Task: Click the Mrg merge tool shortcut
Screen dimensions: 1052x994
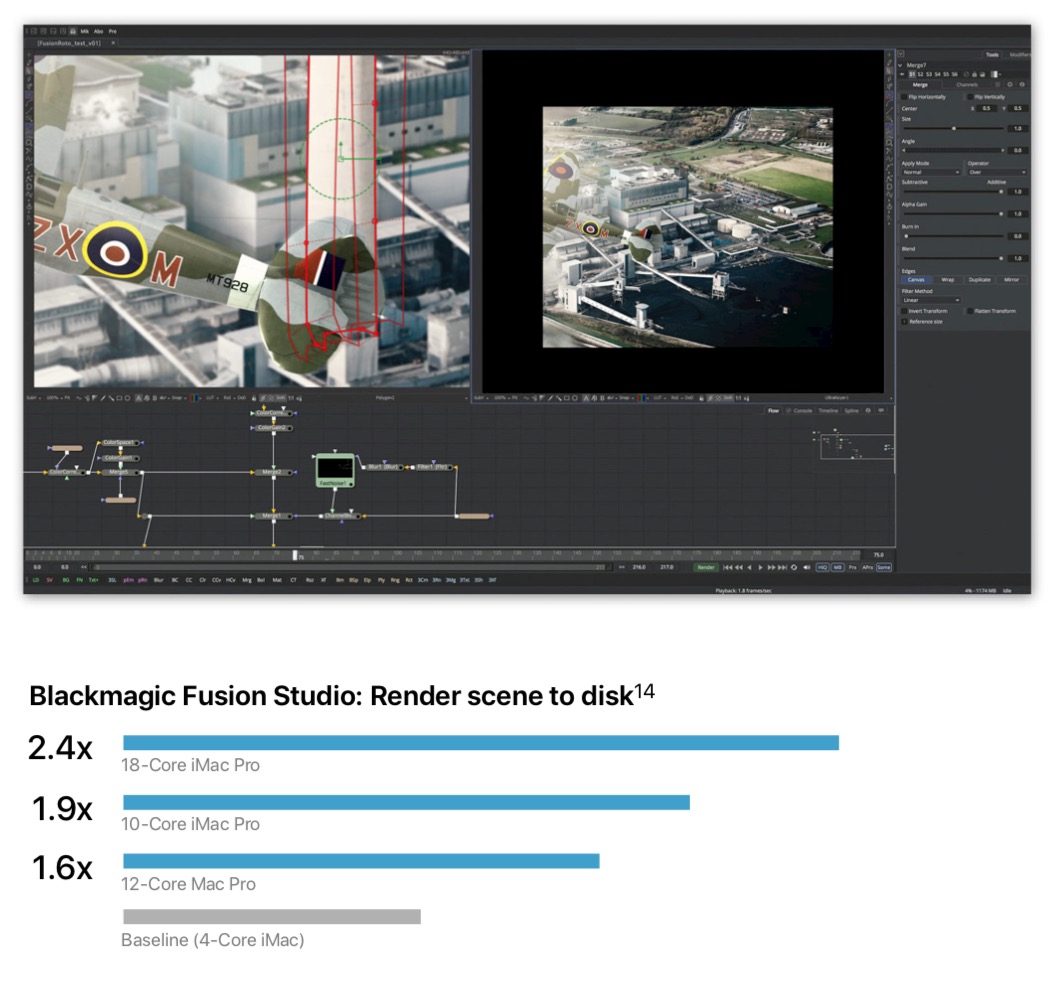Action: 247,579
